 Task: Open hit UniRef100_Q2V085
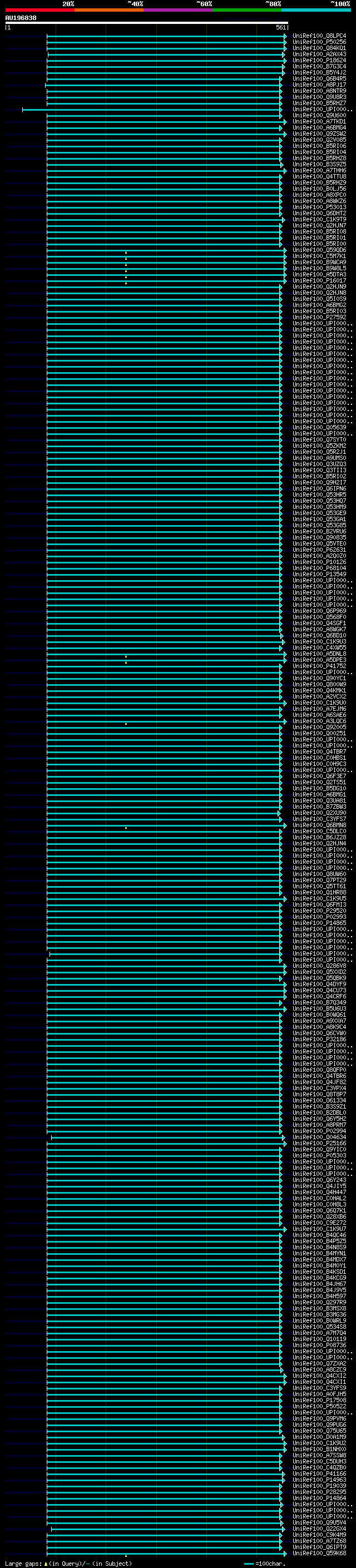[319, 140]
